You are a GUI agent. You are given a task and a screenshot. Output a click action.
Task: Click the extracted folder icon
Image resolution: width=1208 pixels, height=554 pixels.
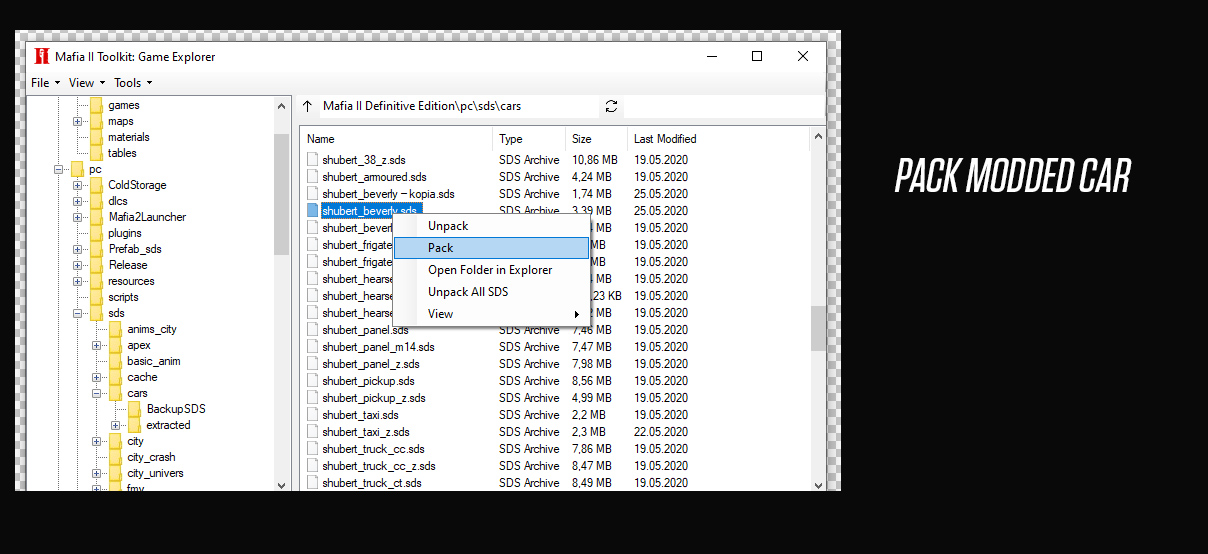coord(135,425)
